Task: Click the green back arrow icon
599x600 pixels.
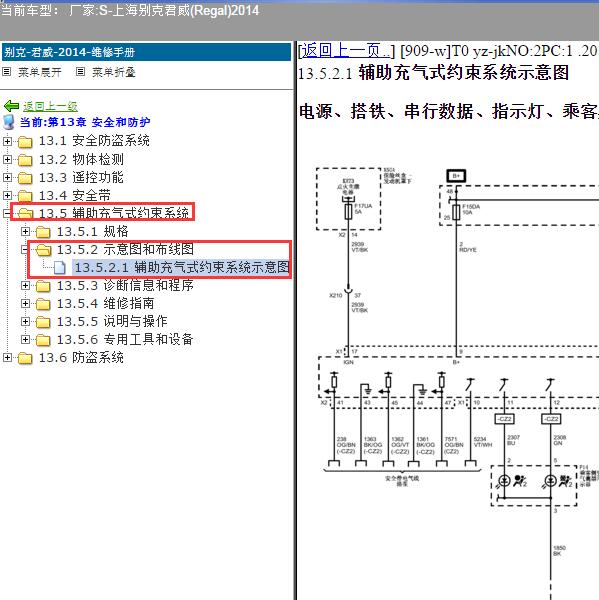Action: (11, 106)
